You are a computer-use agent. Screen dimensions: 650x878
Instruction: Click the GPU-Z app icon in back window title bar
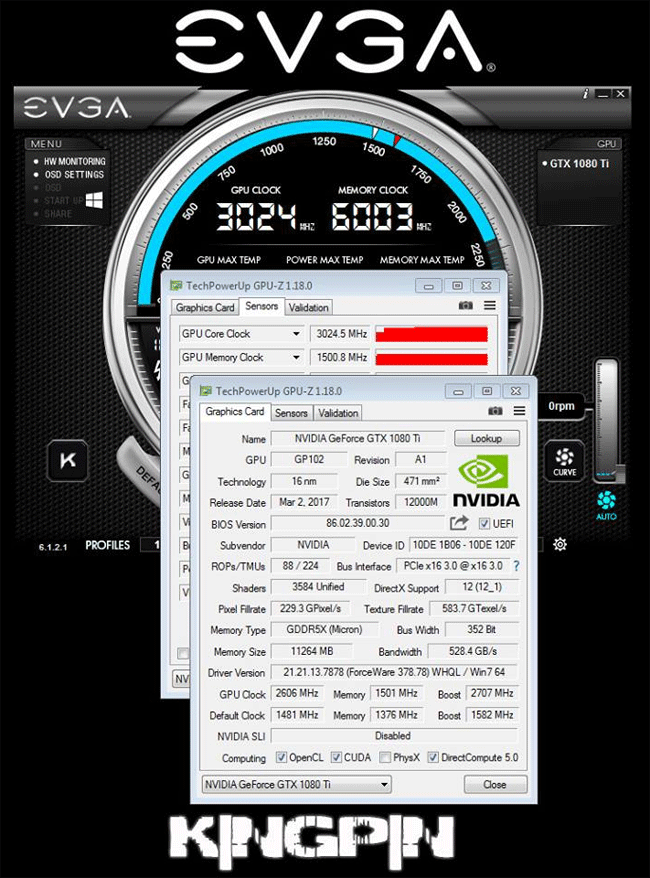point(176,286)
